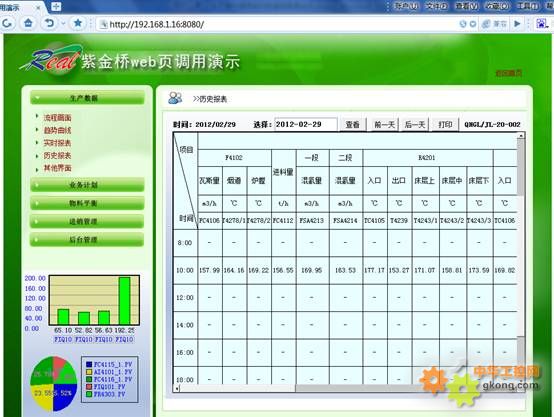Viewport: 554px width, 417px height.
Task: Open the 查看 browser menu
Action: [x=466, y=6]
